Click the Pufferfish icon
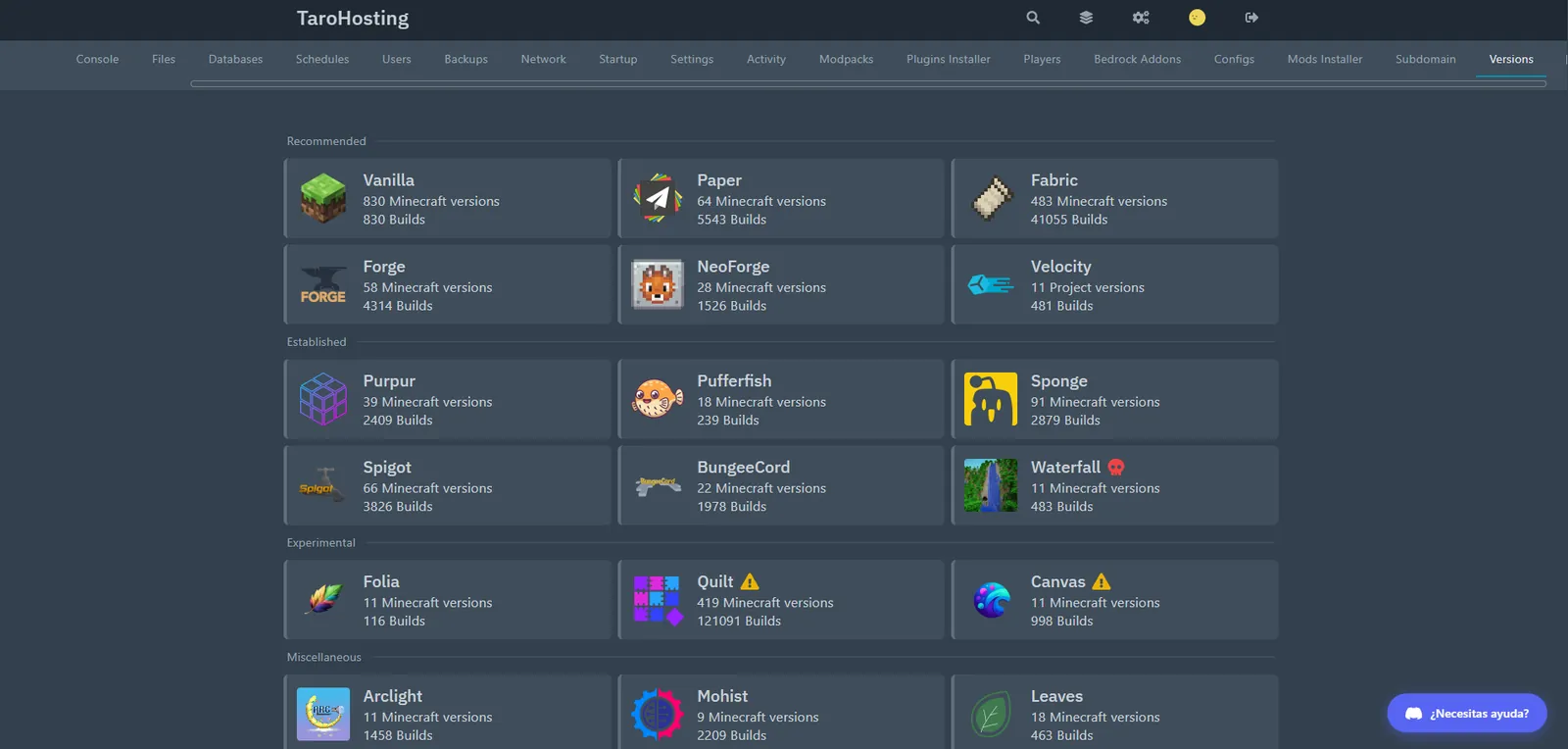The image size is (1568, 749). click(x=658, y=399)
